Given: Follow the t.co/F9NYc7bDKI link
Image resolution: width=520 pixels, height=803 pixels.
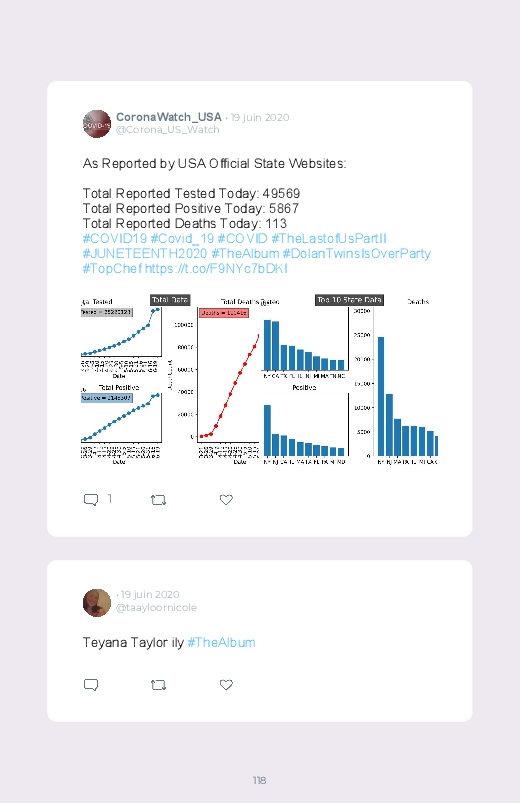Looking at the screenshot, I should [216, 268].
